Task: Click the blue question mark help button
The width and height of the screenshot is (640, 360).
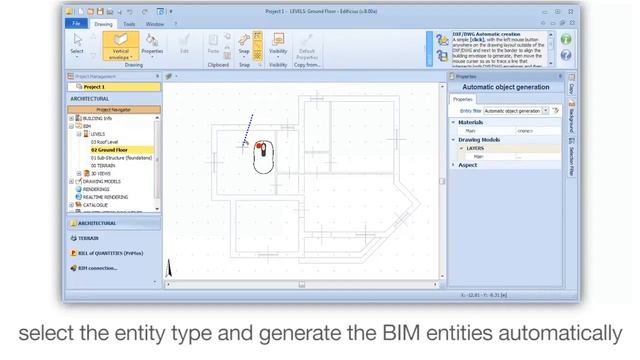Action: pyautogui.click(x=566, y=55)
